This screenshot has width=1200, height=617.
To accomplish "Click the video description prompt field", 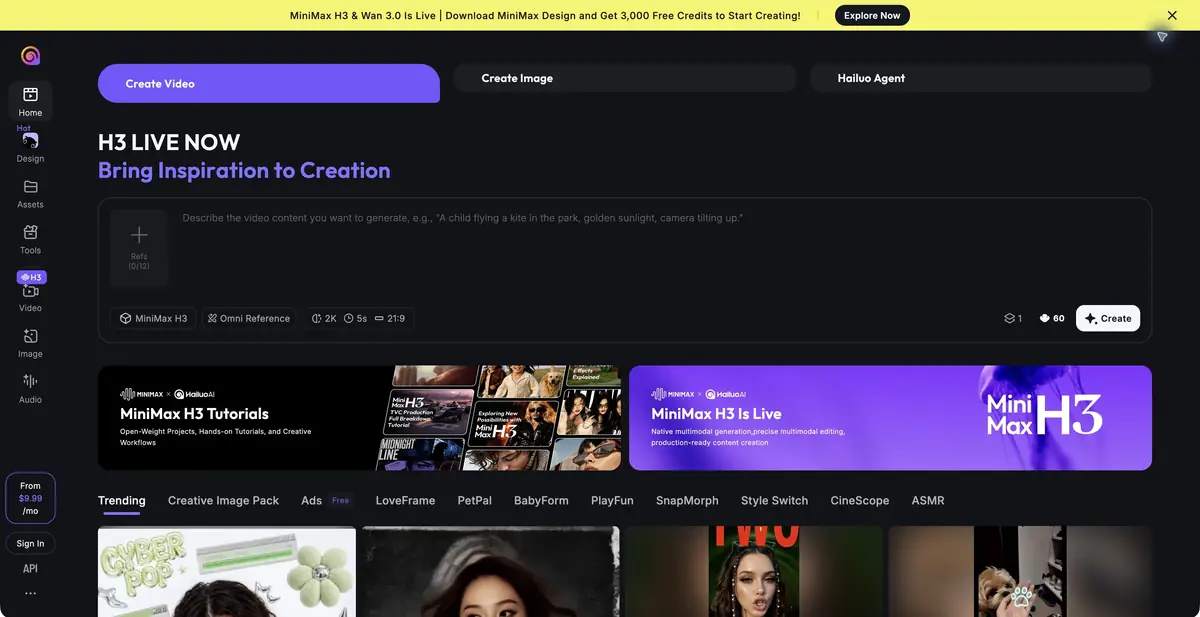I will [662, 218].
